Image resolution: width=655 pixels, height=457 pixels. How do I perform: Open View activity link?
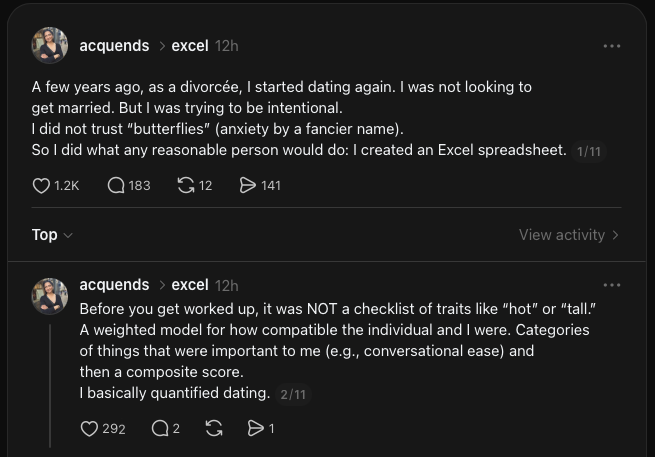568,235
